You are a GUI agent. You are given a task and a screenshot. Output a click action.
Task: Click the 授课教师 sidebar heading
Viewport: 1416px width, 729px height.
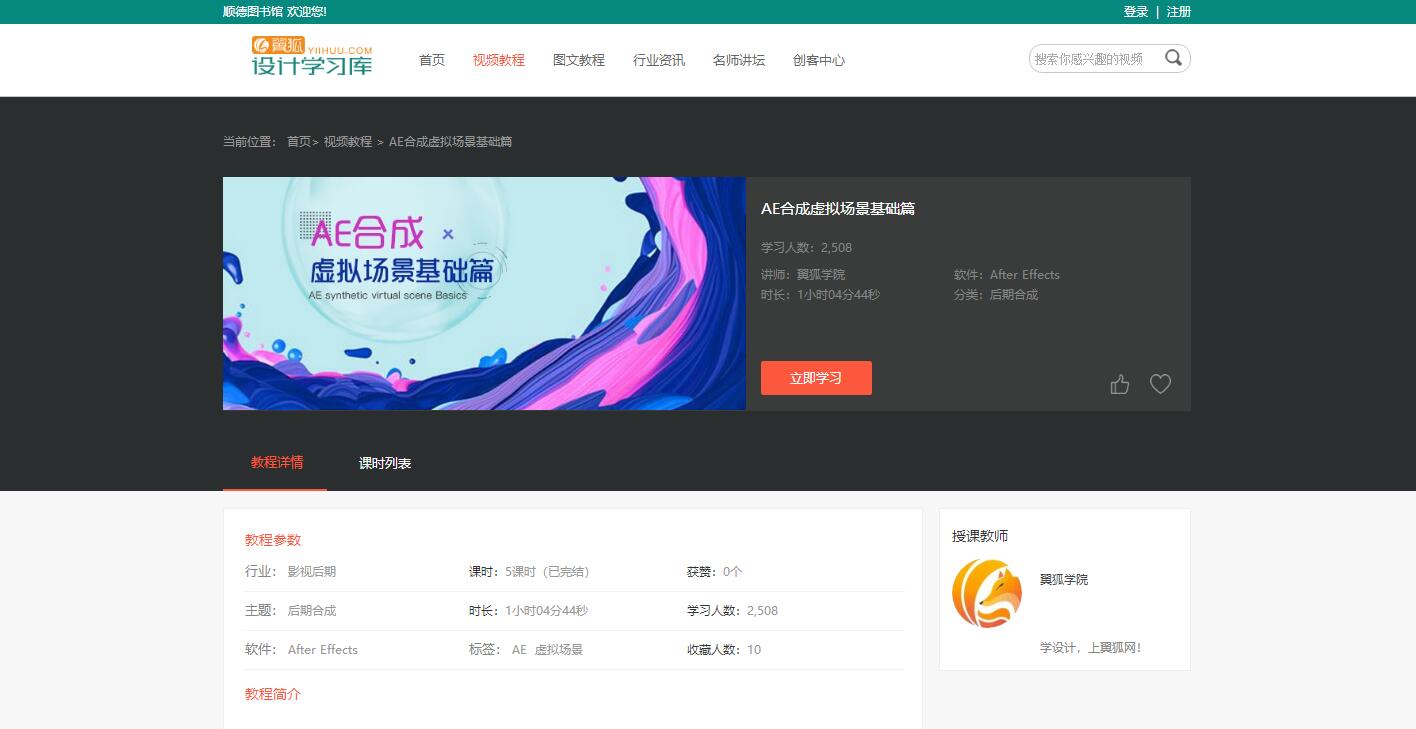(x=980, y=537)
